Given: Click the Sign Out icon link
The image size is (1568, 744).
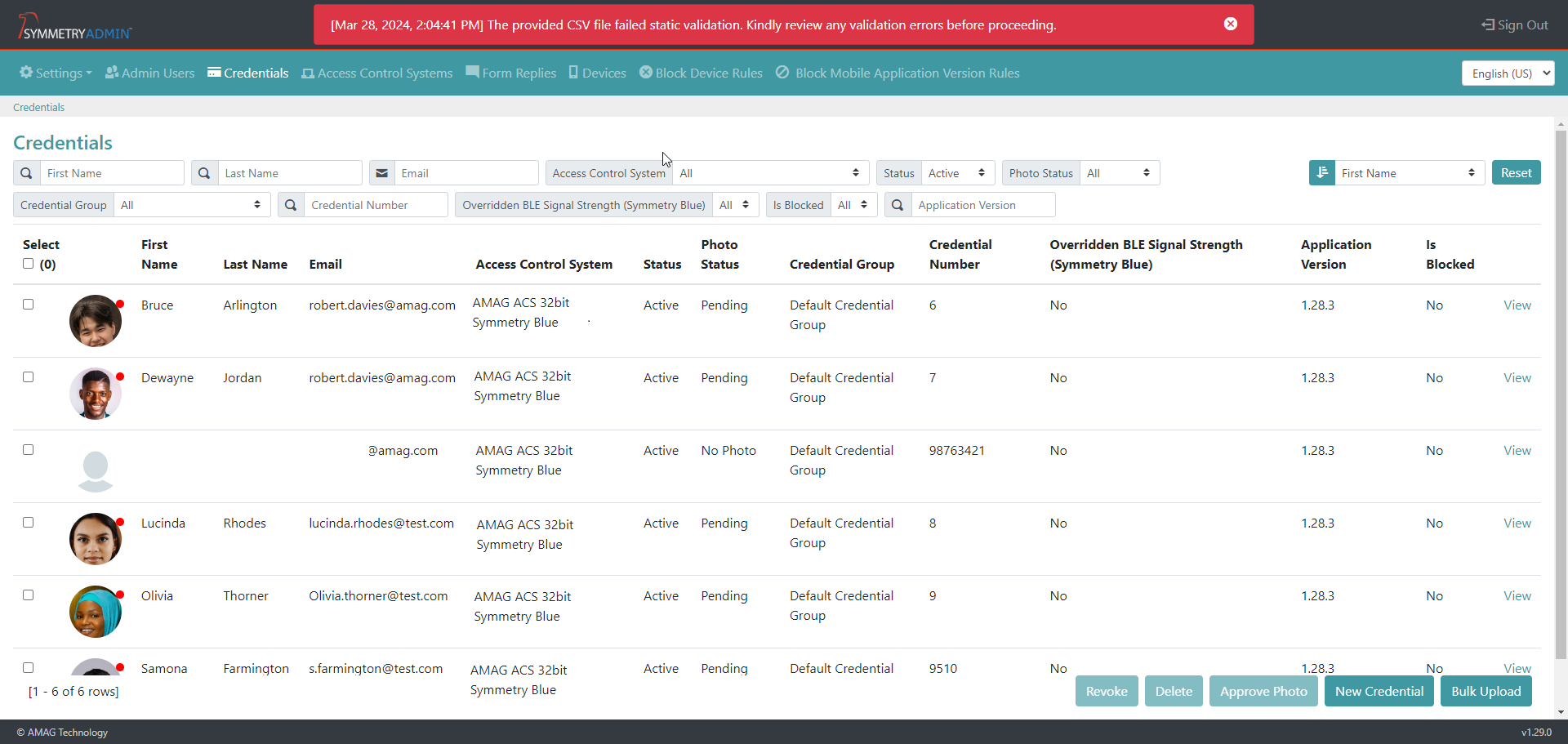Looking at the screenshot, I should [1515, 25].
